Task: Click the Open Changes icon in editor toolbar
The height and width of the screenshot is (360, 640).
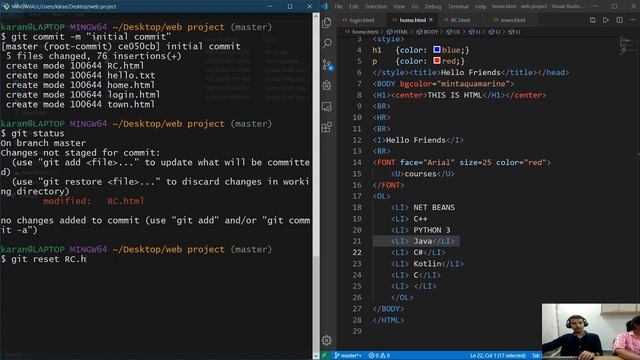Action: [592, 20]
